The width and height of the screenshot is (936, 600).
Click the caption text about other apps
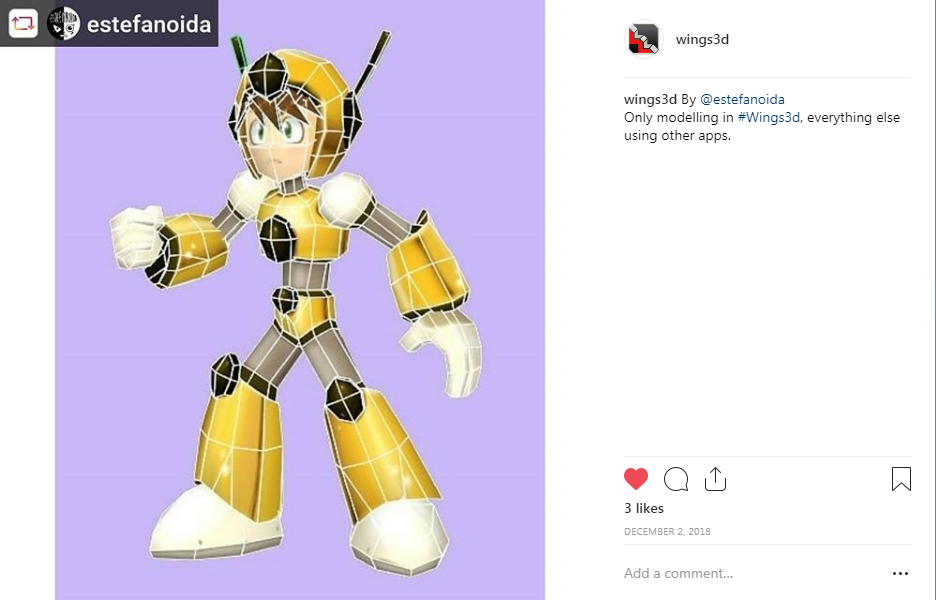coord(762,126)
